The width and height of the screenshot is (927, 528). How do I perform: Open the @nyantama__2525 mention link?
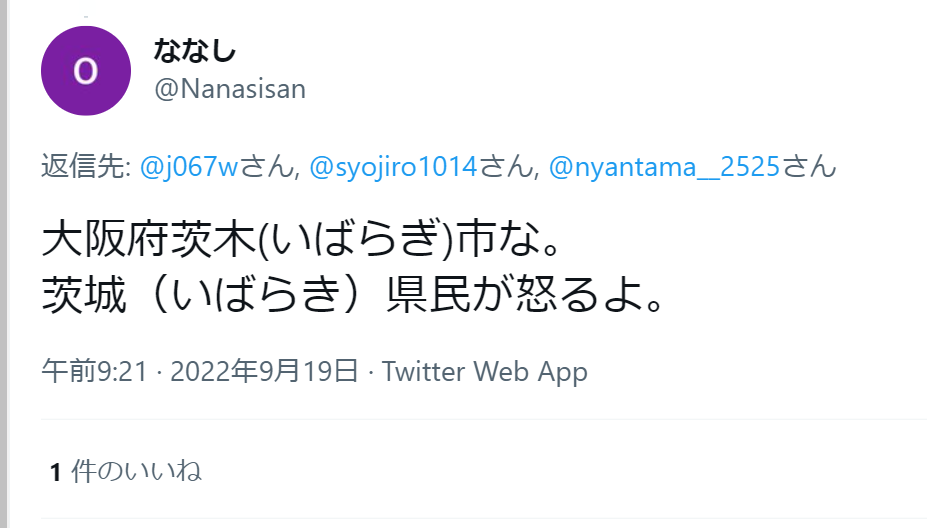tap(665, 167)
